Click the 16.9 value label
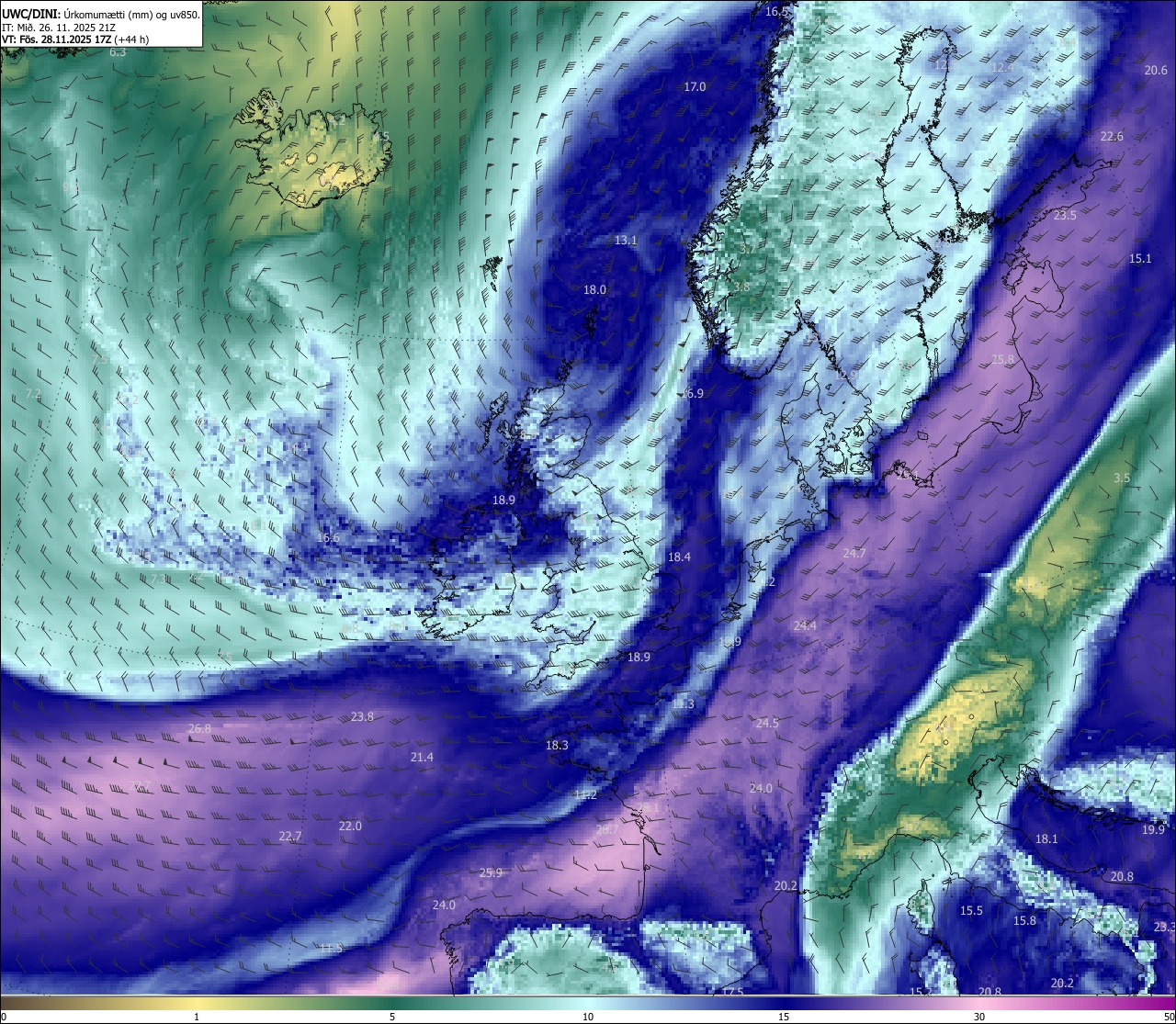The width and height of the screenshot is (1176, 1024). (x=692, y=393)
